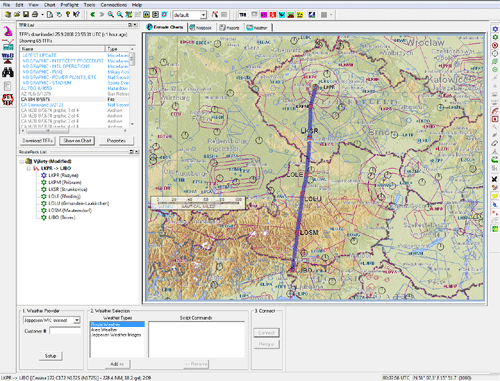This screenshot has width=500, height=381.
Task: Collapse the LKPR -> LIBO route node
Action: (29, 168)
